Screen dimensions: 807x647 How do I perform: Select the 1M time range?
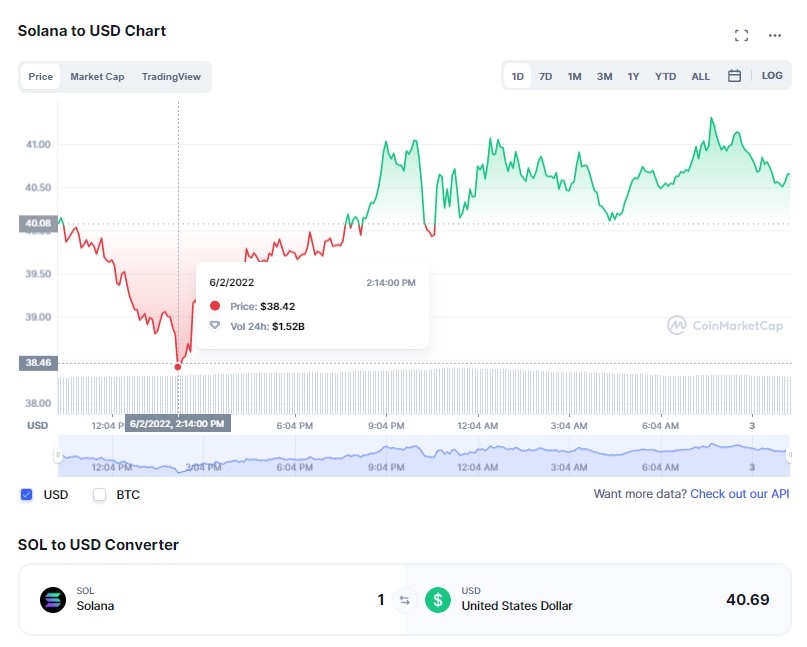coord(575,76)
